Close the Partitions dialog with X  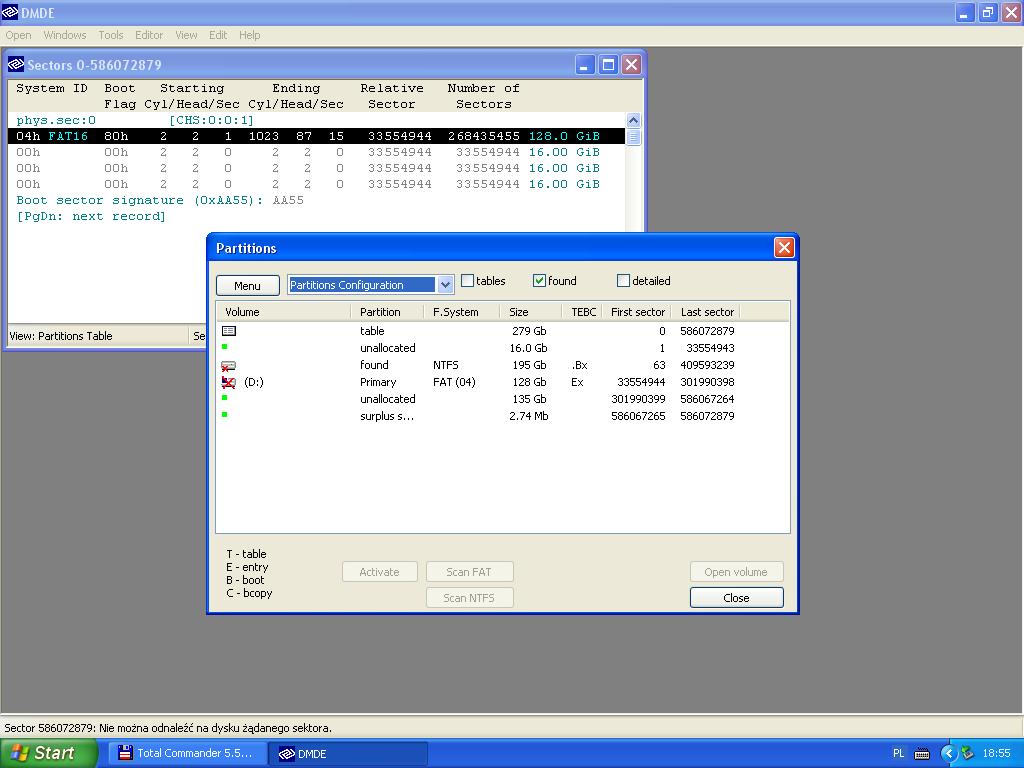pyautogui.click(x=784, y=248)
